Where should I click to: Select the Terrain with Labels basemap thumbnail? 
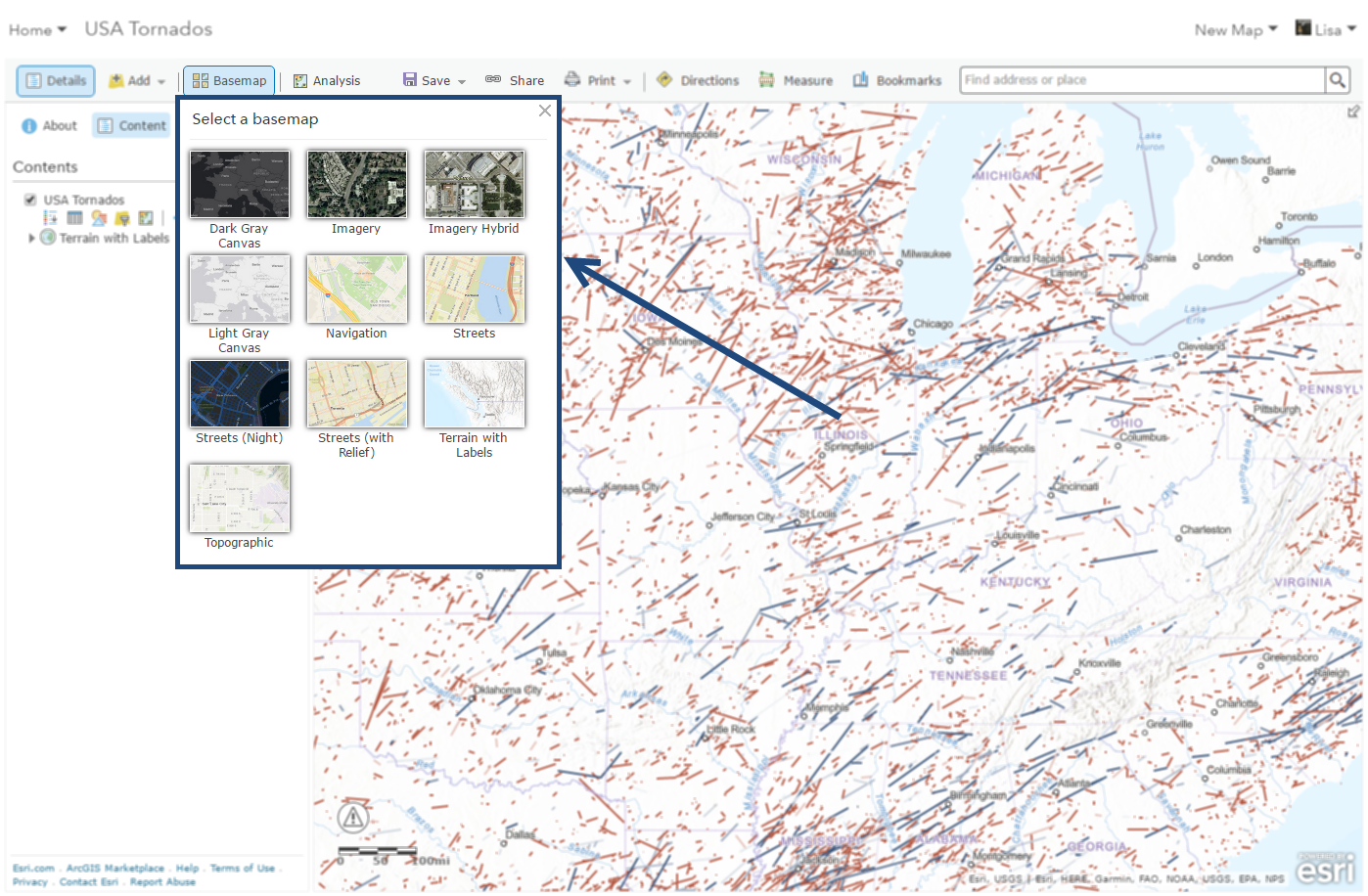pyautogui.click(x=475, y=393)
